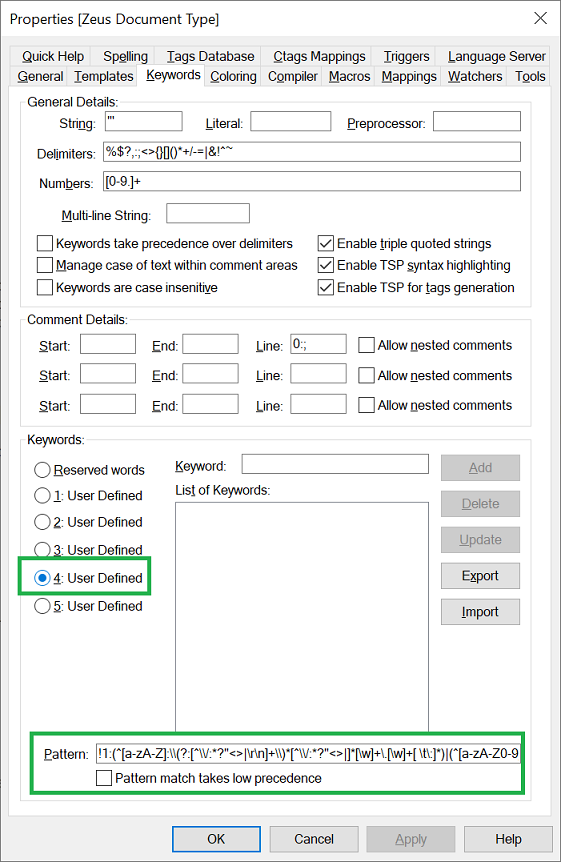Click the Add keyword button
Screen dimensions: 561x862
pyautogui.click(x=480, y=468)
